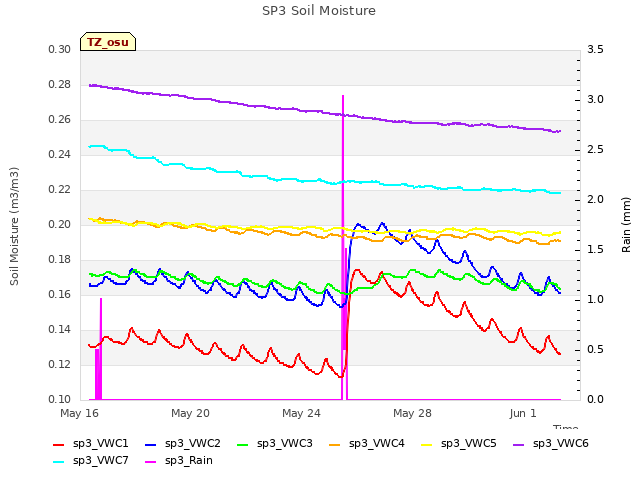Click the sp3_VWC2 blue legend swatch
This screenshot has width=640, height=480.
click(x=151, y=444)
